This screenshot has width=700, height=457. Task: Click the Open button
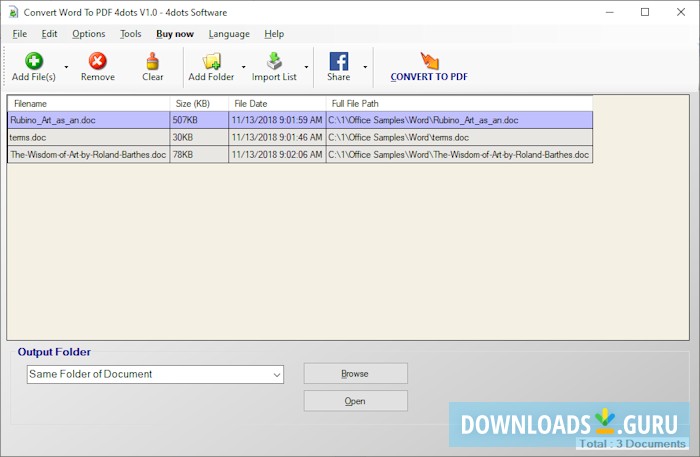tap(355, 401)
